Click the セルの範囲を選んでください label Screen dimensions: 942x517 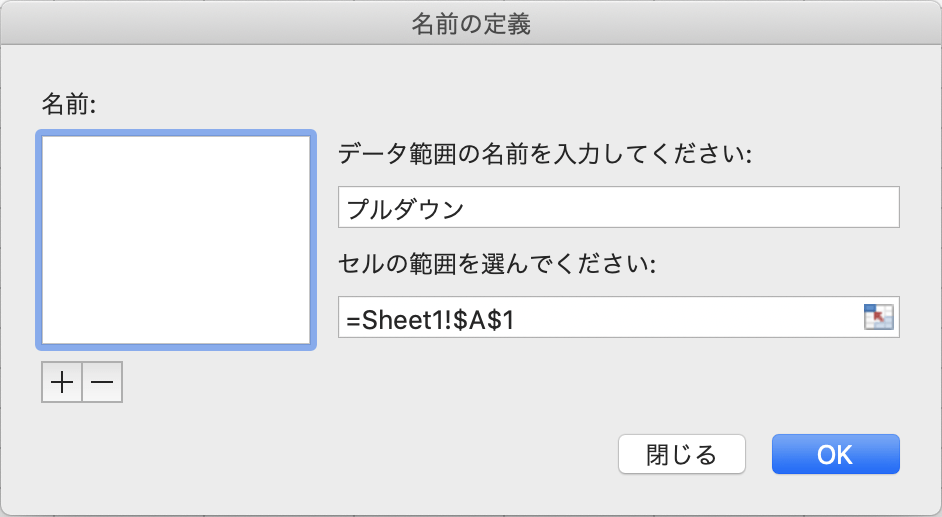tap(497, 265)
